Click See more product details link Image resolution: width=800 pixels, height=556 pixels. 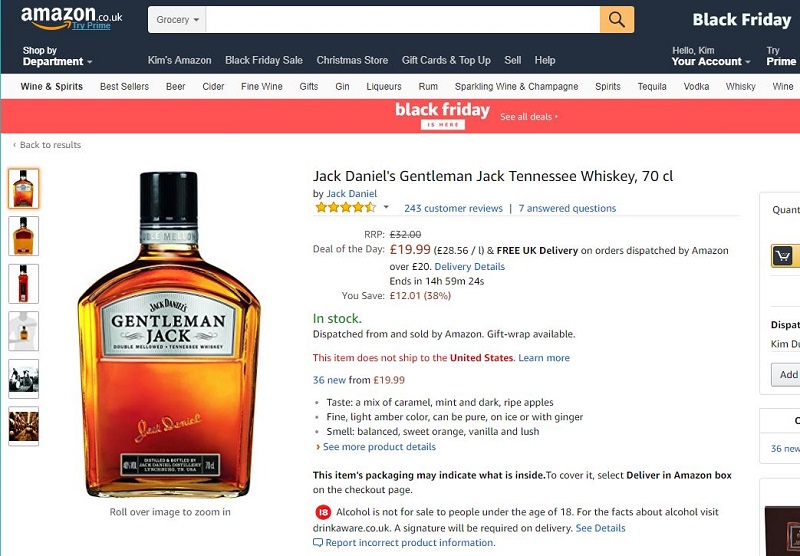(x=379, y=447)
